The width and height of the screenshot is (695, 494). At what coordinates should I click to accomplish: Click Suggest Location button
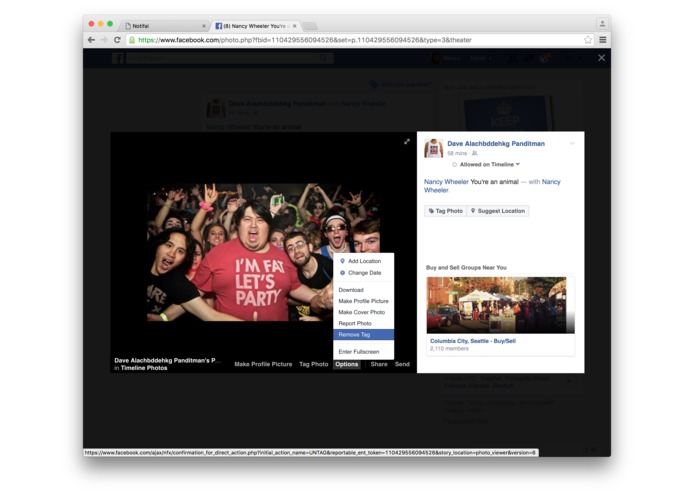pos(498,211)
